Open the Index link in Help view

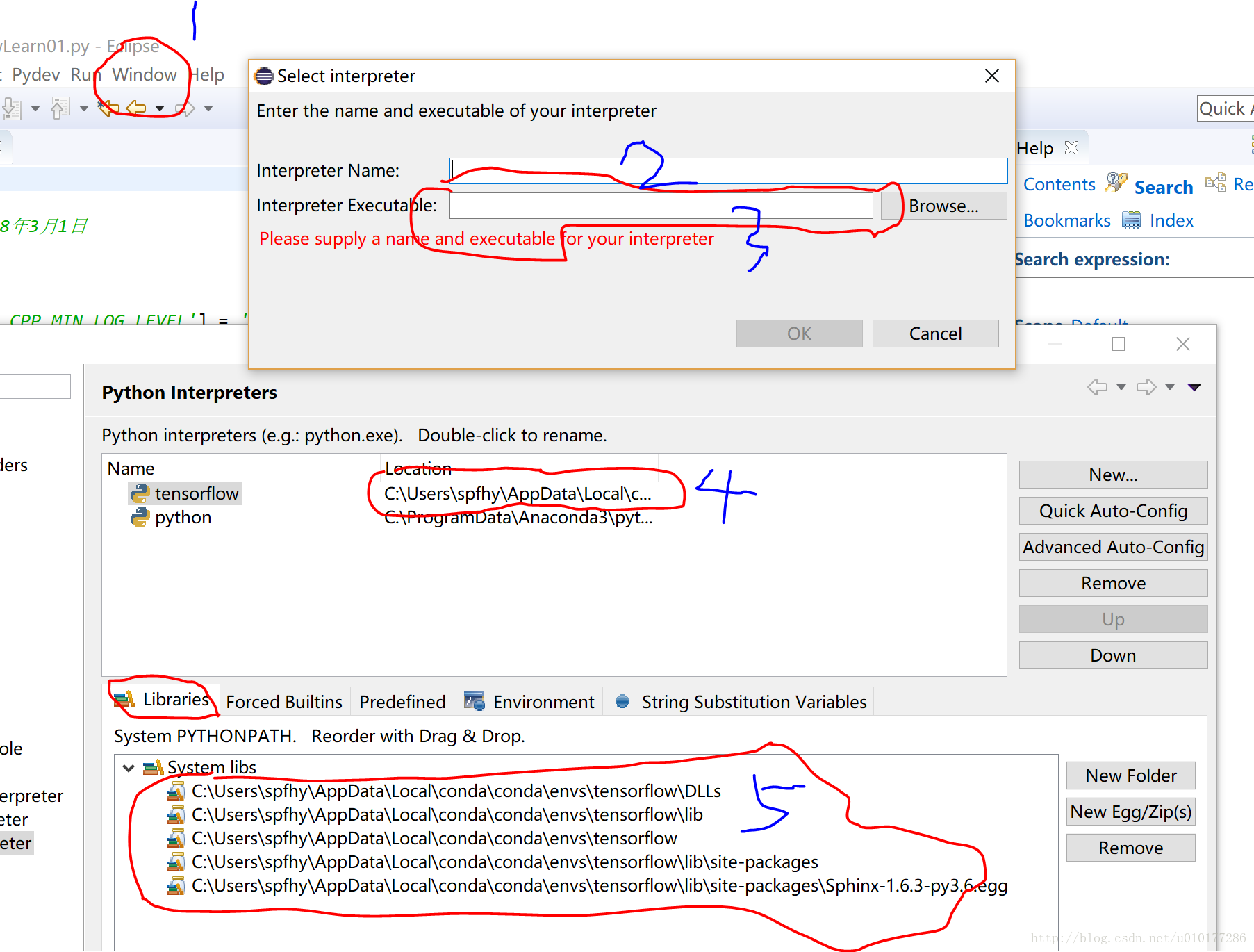1171,220
